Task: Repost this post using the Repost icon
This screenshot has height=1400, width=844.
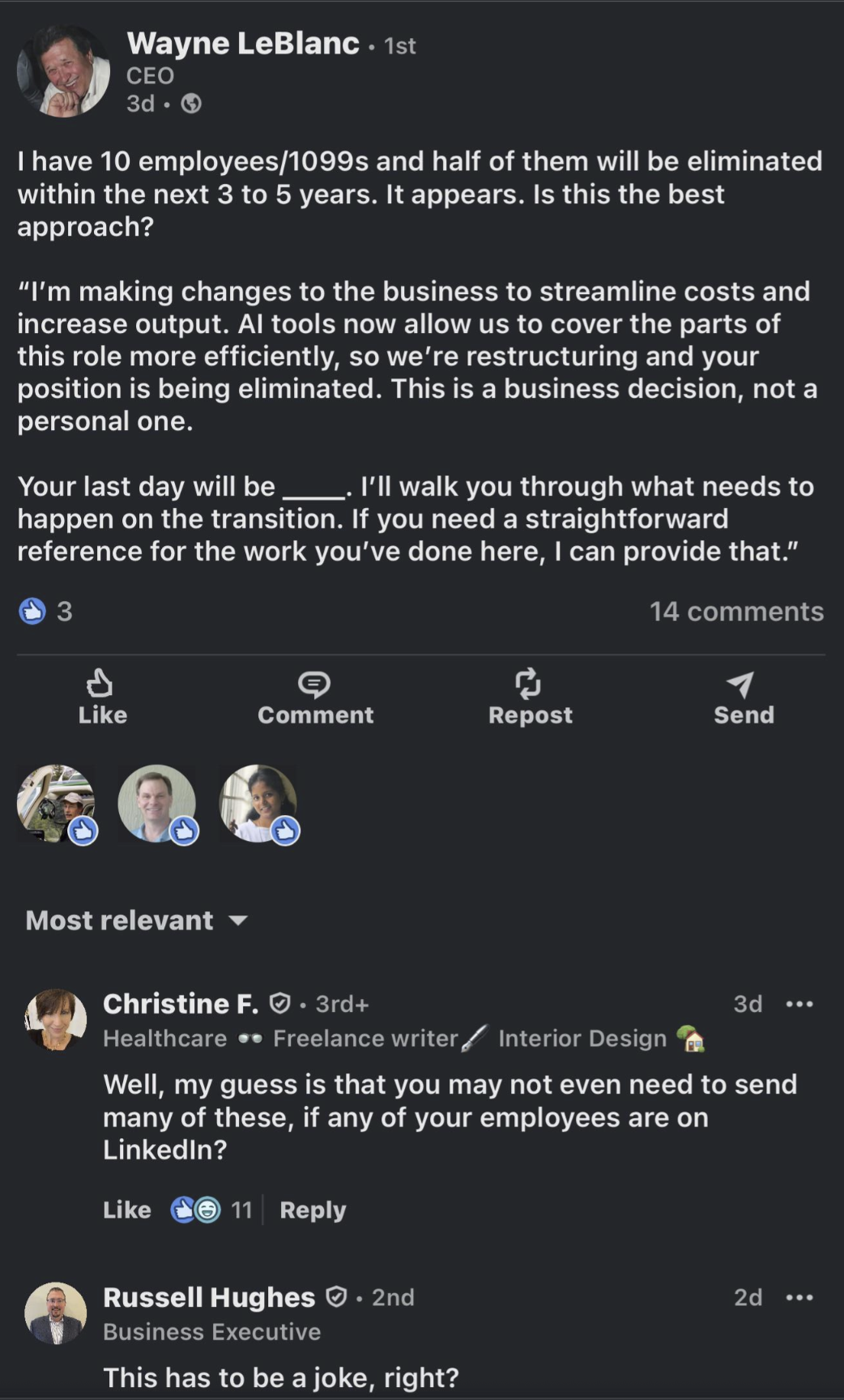Action: tap(529, 685)
